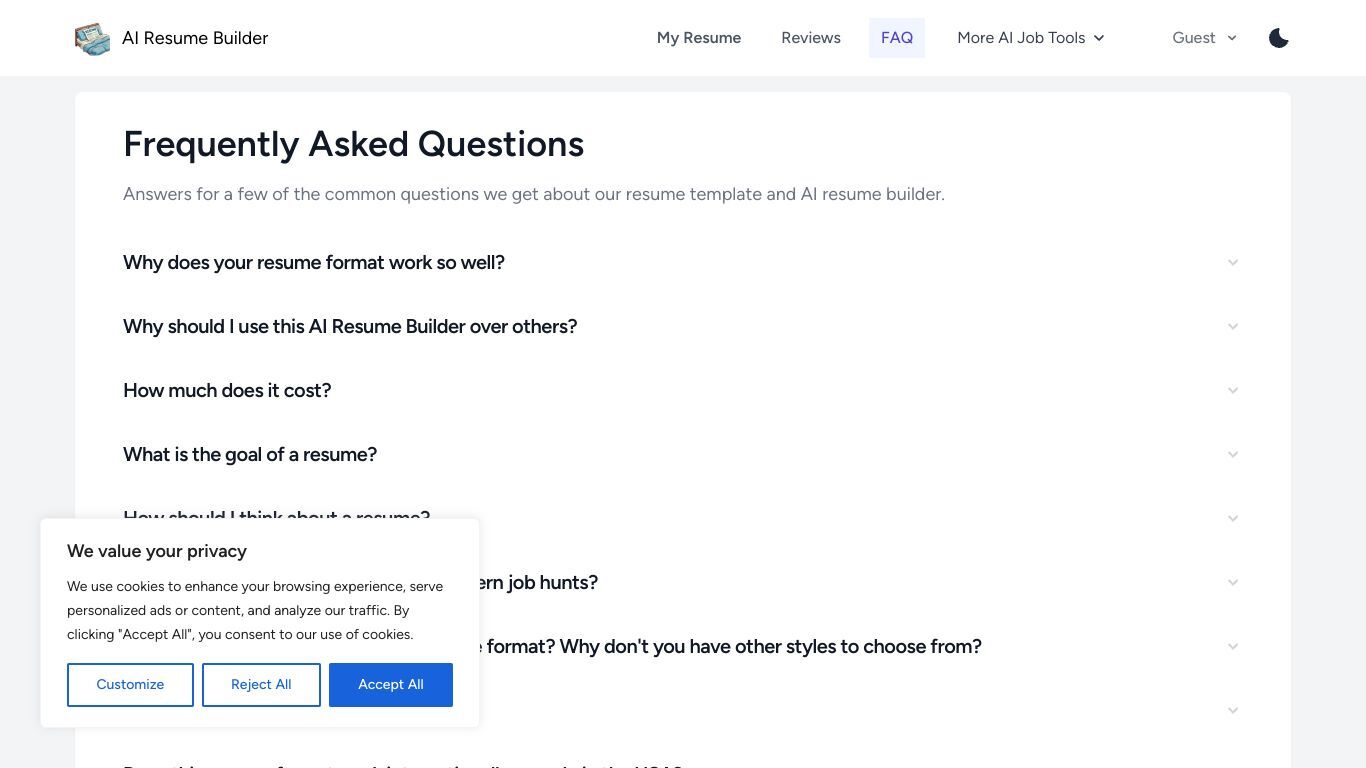Go to the My Resume page

coord(699,38)
